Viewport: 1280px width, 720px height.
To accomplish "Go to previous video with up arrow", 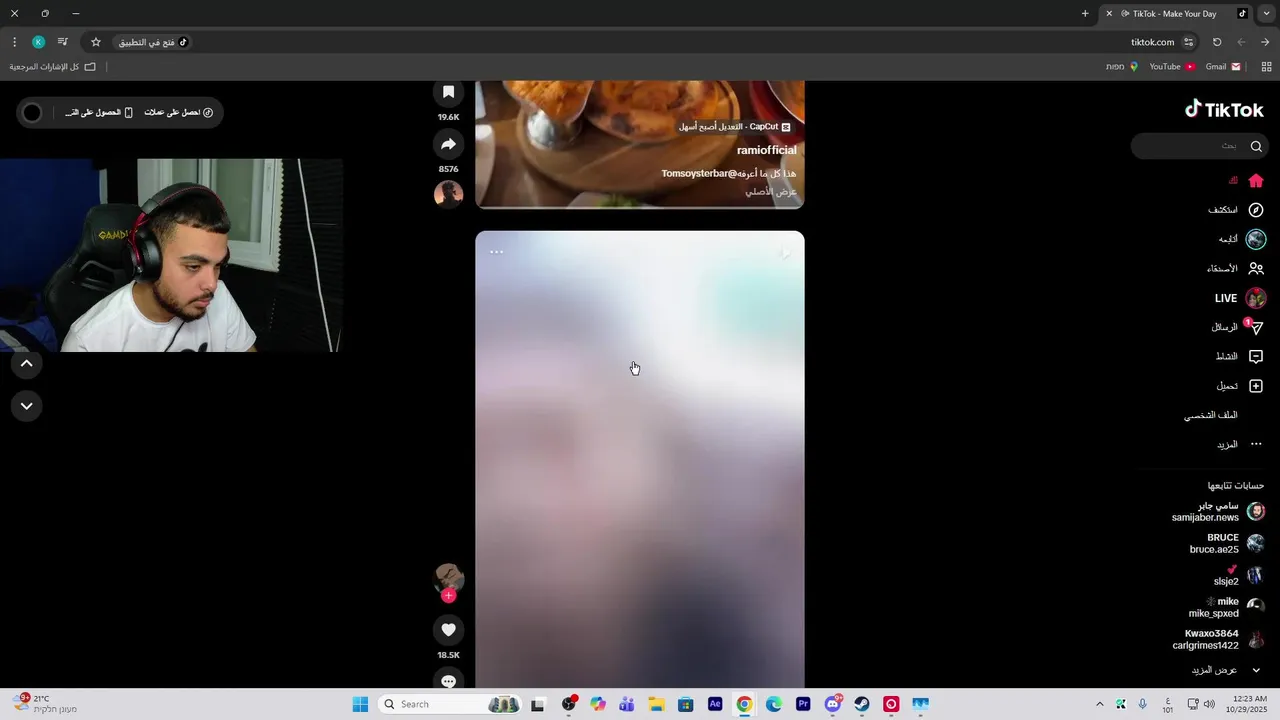I will pos(27,364).
